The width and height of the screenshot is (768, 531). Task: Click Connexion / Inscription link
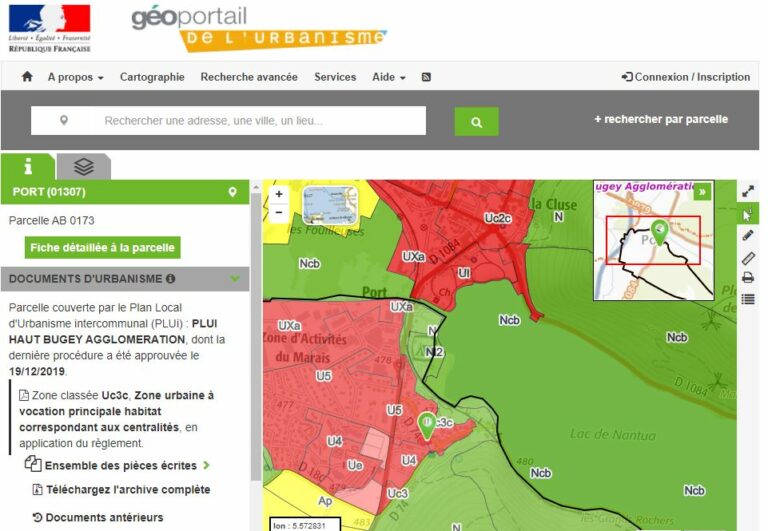point(686,77)
